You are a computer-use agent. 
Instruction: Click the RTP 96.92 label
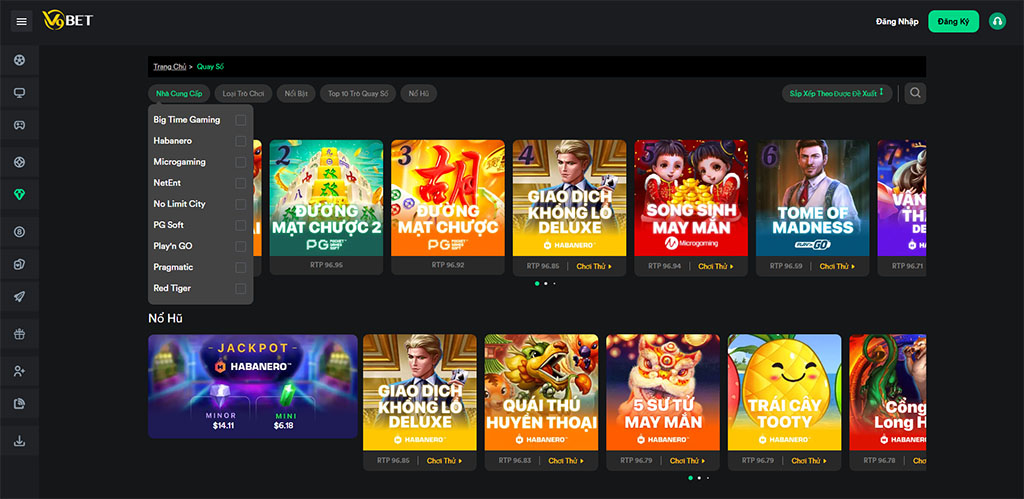pyautogui.click(x=448, y=266)
